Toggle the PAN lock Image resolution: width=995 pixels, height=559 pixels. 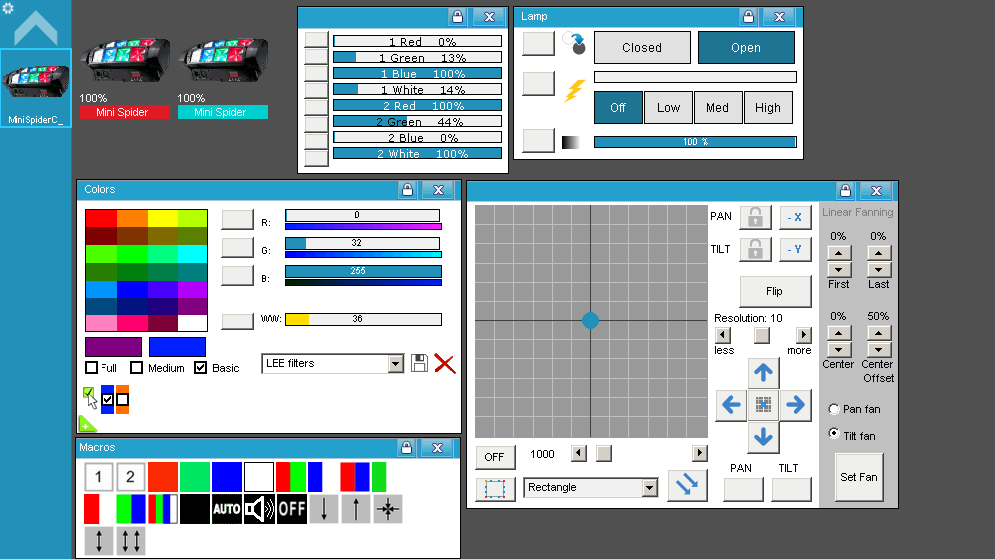(x=755, y=217)
